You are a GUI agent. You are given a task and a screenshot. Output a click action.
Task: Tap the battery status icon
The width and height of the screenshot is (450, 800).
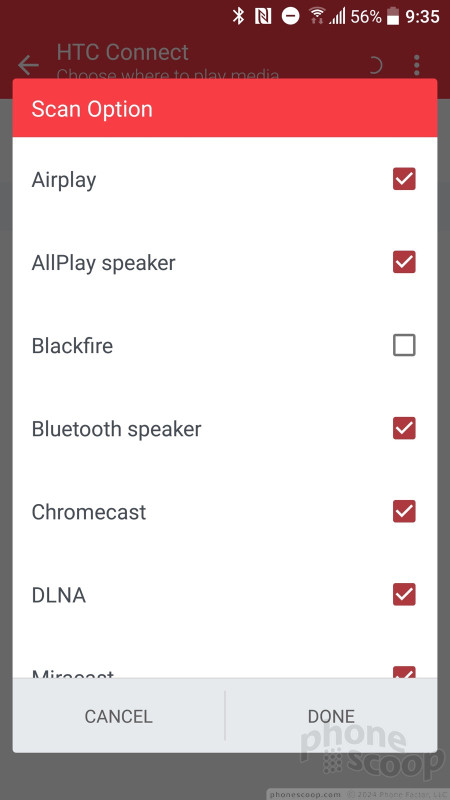tap(392, 16)
